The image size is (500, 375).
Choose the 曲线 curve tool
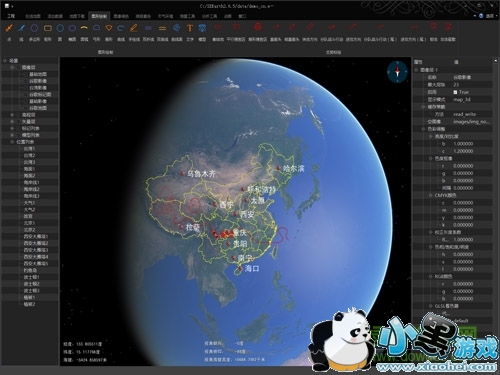pyautogui.click(x=121, y=32)
